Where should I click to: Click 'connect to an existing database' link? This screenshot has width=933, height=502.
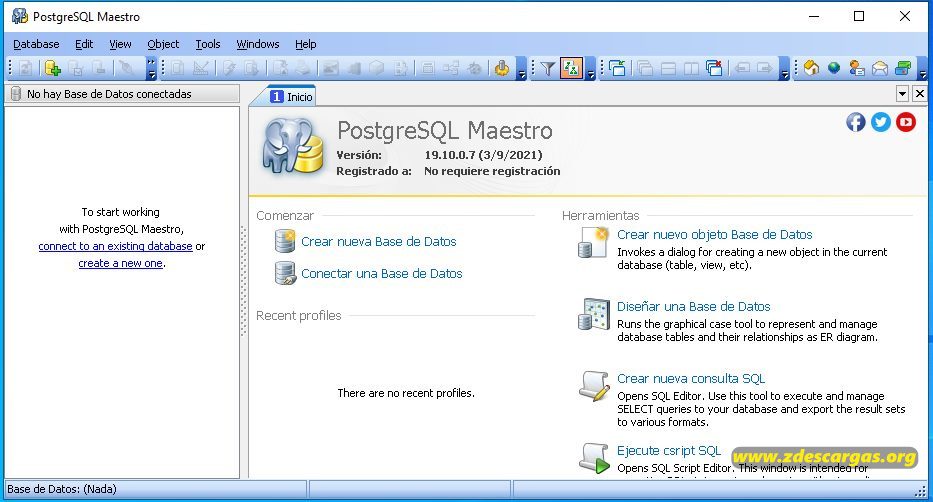click(115, 246)
